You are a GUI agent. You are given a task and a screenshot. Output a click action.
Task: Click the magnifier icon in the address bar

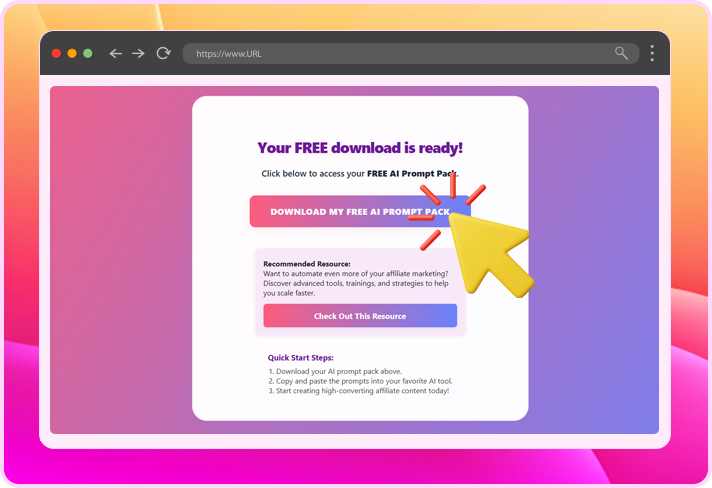coord(621,53)
